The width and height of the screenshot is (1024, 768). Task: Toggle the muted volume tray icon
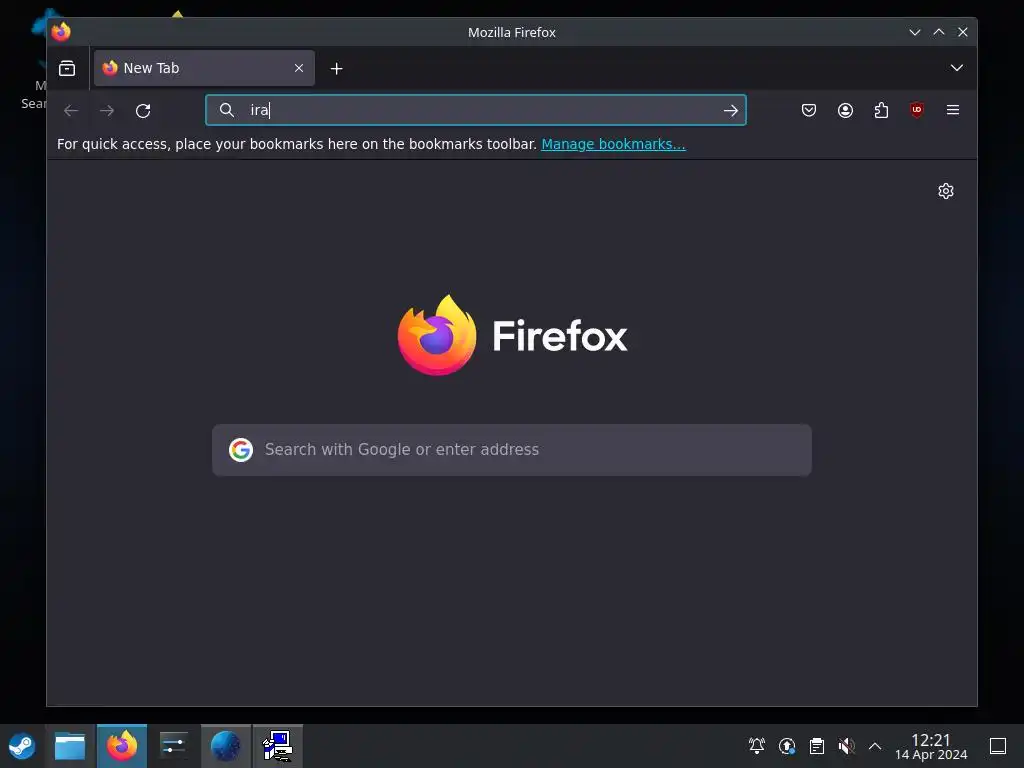point(846,746)
